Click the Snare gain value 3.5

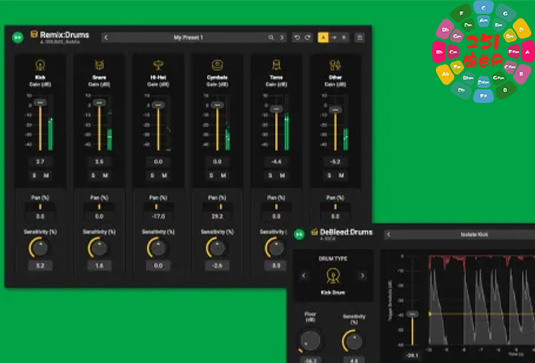point(99,162)
